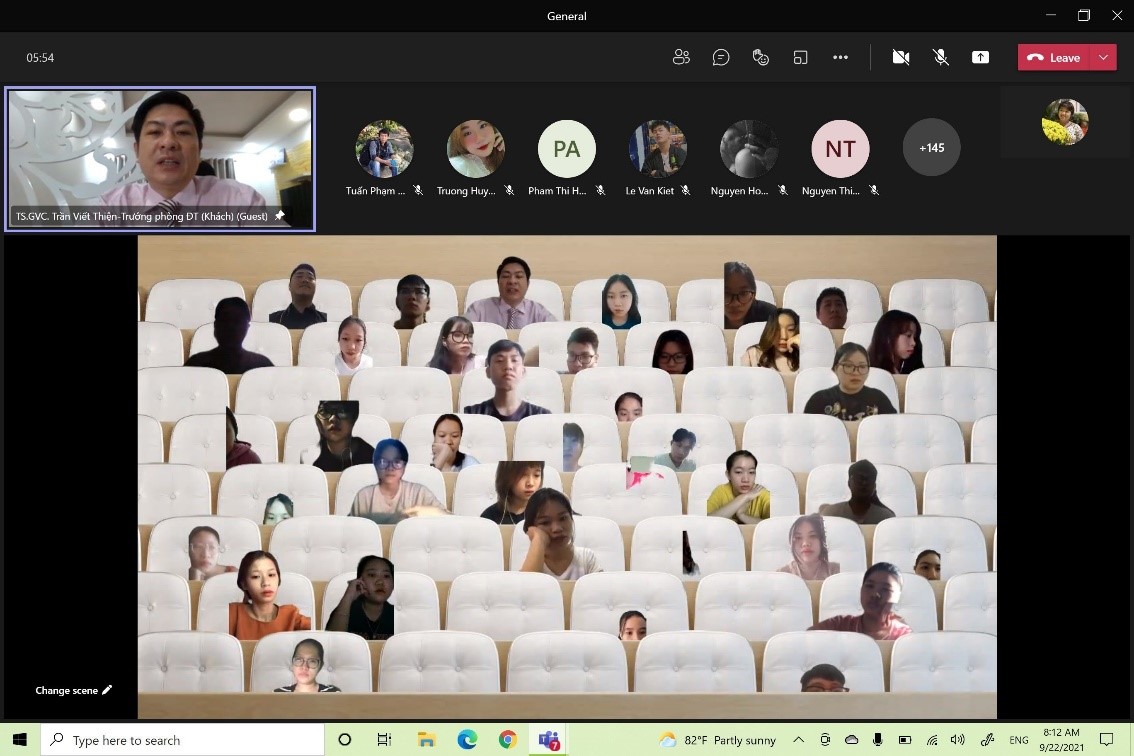This screenshot has width=1134, height=756.
Task: Open Microsoft Edge from the taskbar
Action: click(x=467, y=740)
